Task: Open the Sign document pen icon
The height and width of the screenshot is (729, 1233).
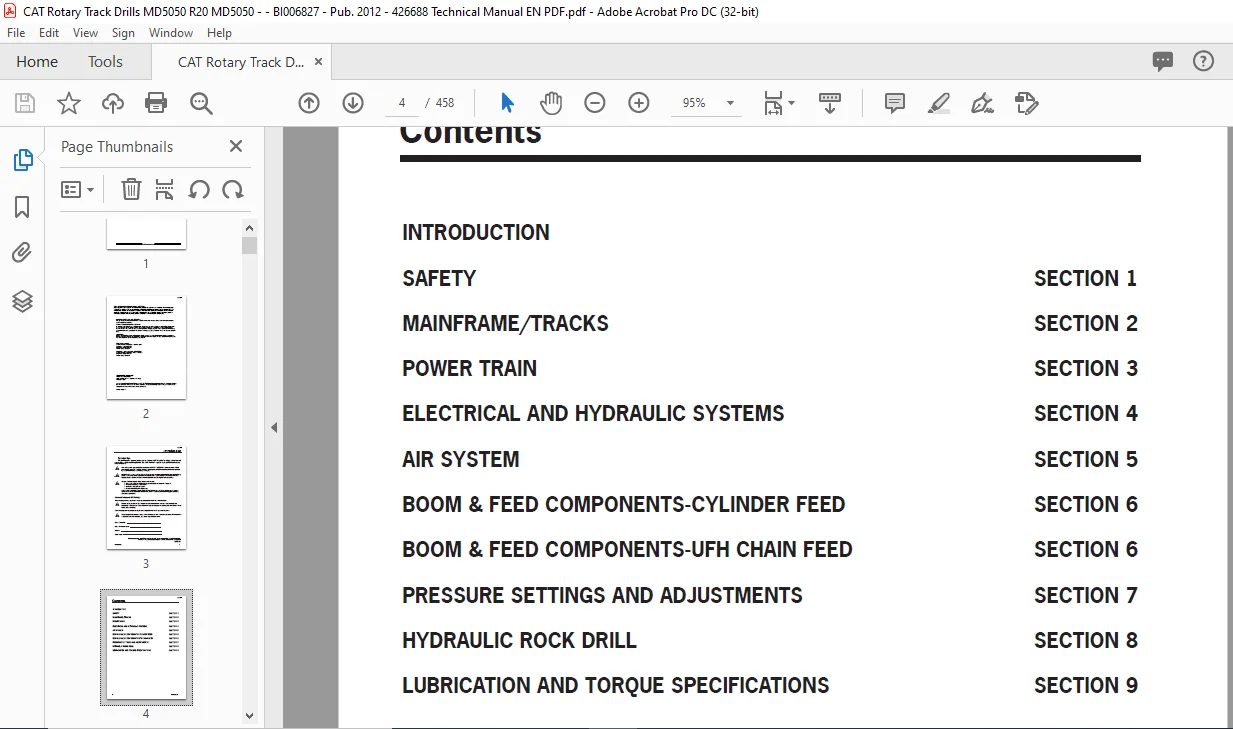Action: coord(982,103)
